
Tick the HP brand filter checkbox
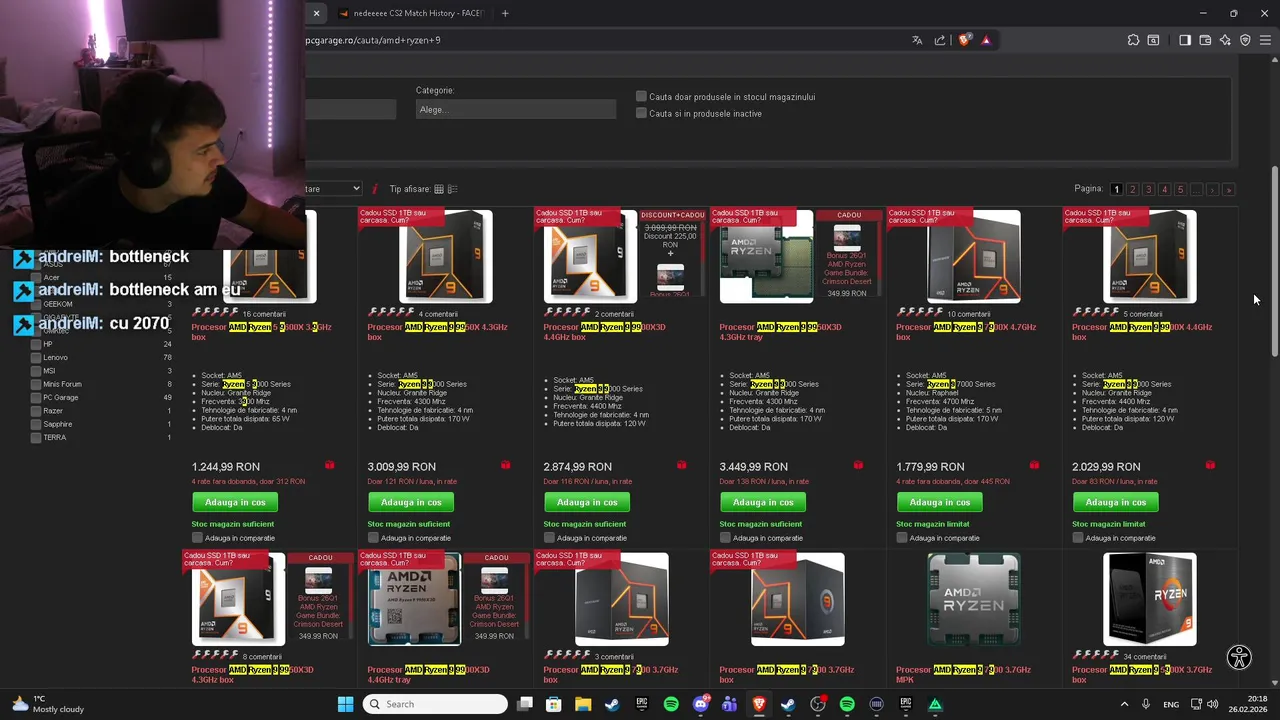(x=36, y=344)
